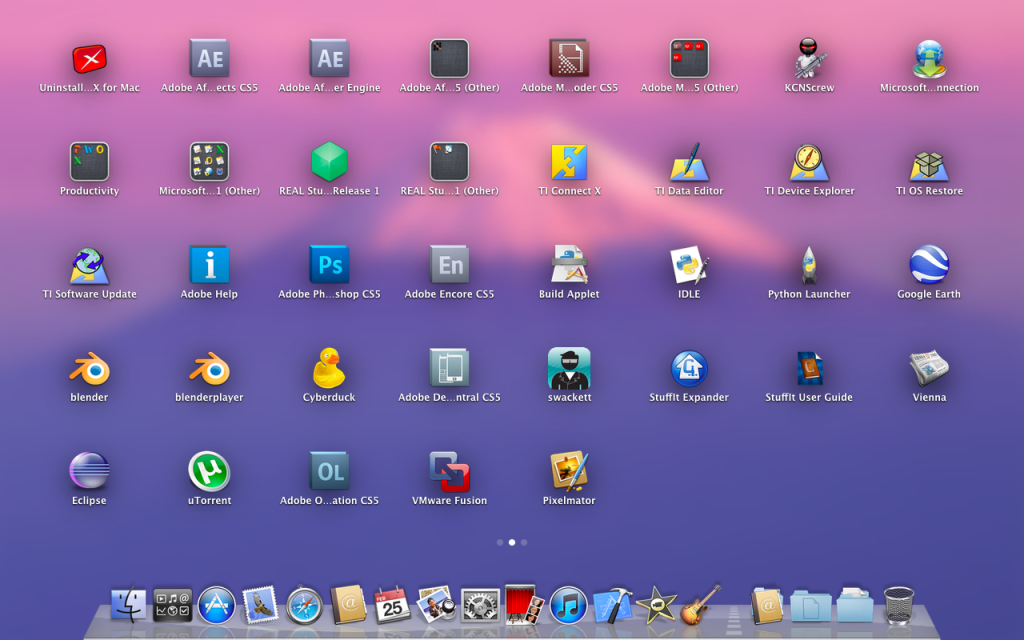The width and height of the screenshot is (1024, 640).
Task: Open Finder from the Dock
Action: [129, 605]
